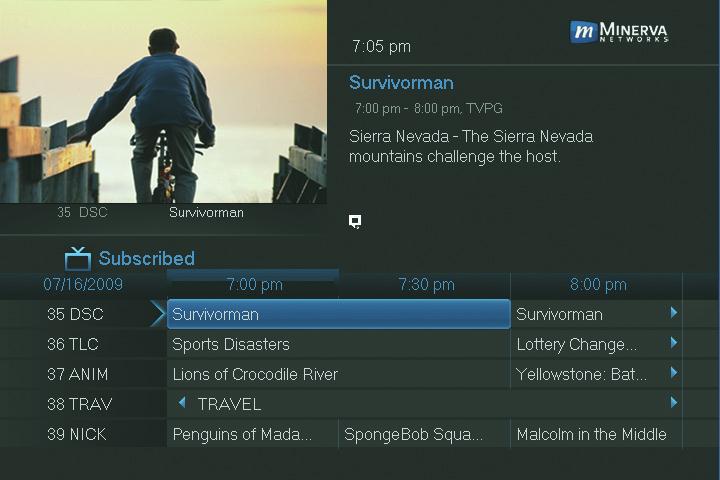
Task: Click the Subscribed TV icon
Action: tap(78, 259)
